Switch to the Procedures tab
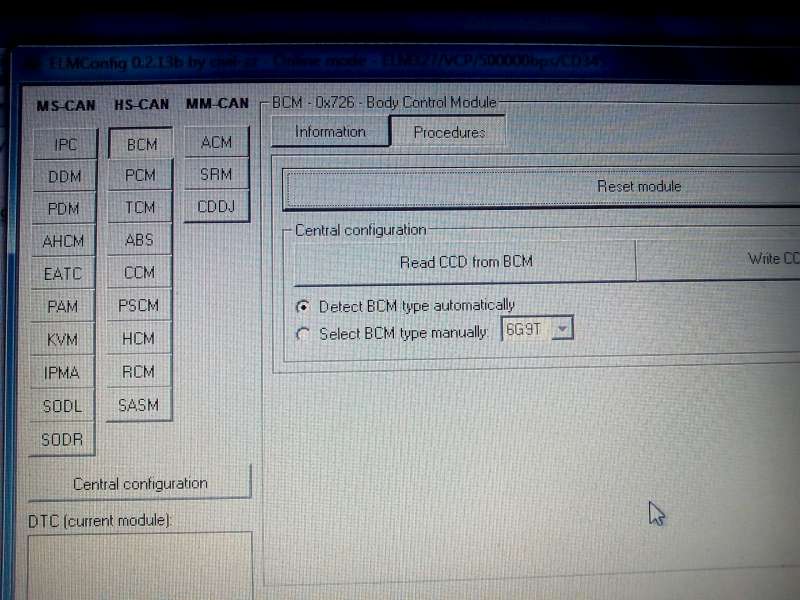Screen dimensions: 800x600 click(449, 132)
